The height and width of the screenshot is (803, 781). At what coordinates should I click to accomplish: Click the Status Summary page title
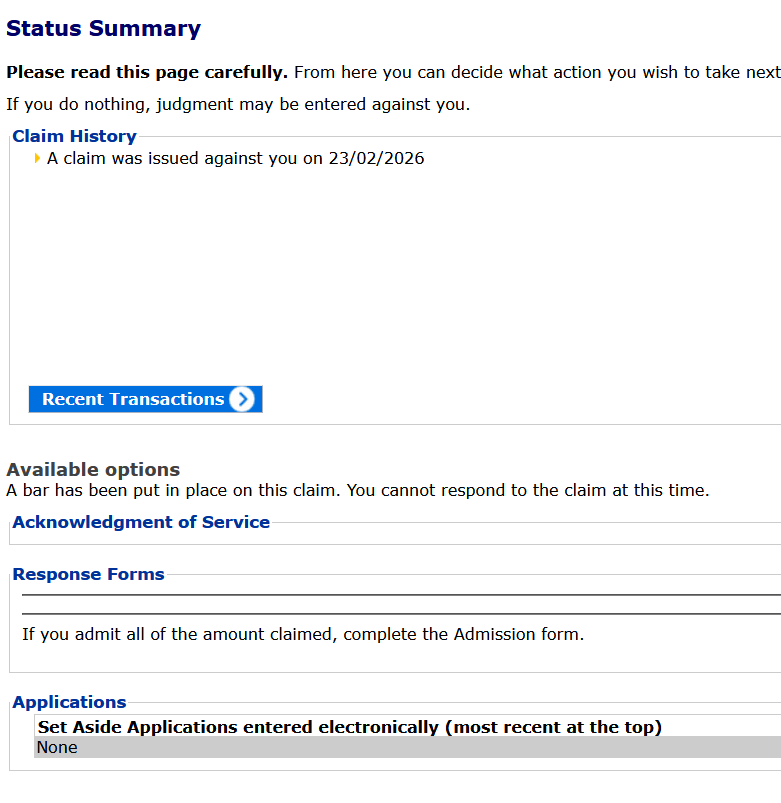[x=103, y=29]
